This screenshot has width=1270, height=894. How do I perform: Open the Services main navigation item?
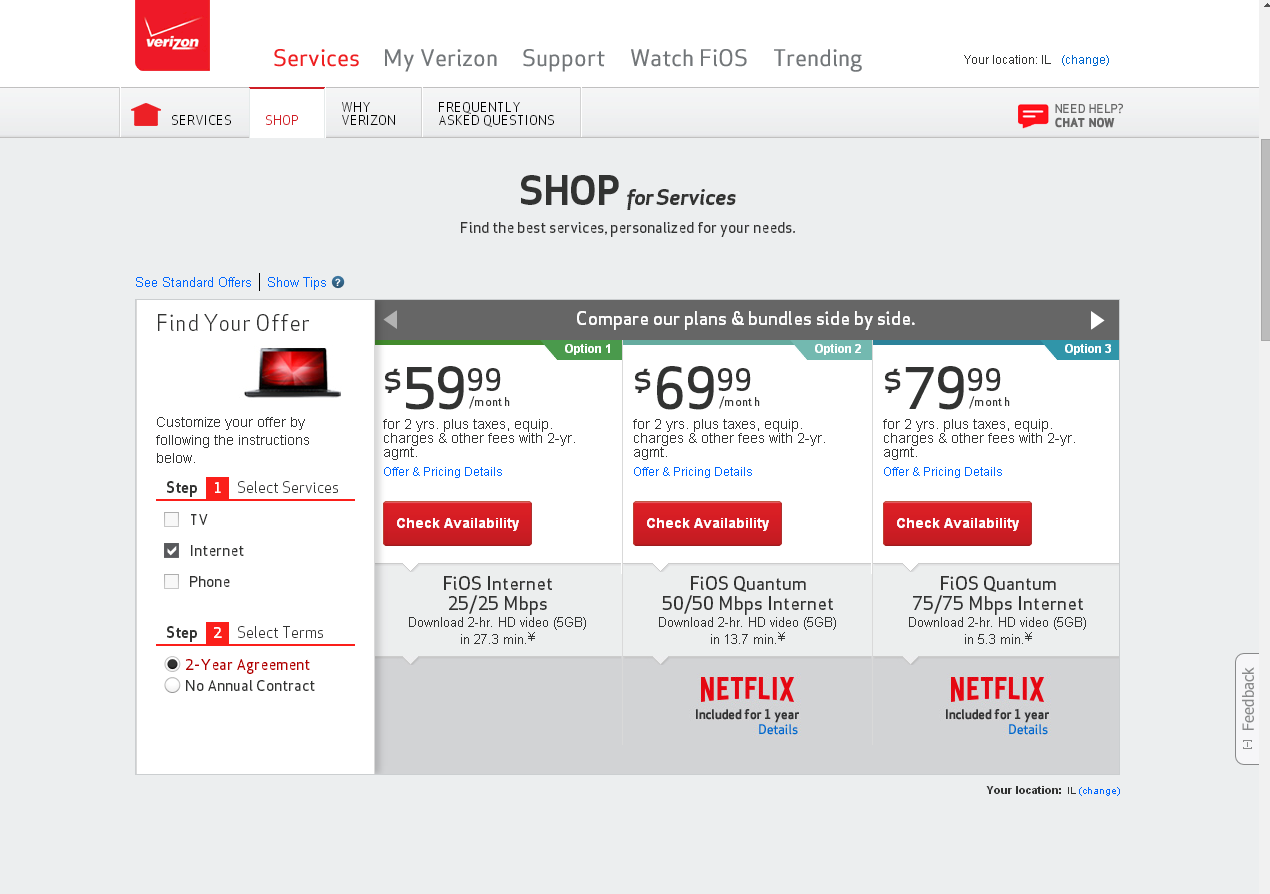click(x=316, y=58)
